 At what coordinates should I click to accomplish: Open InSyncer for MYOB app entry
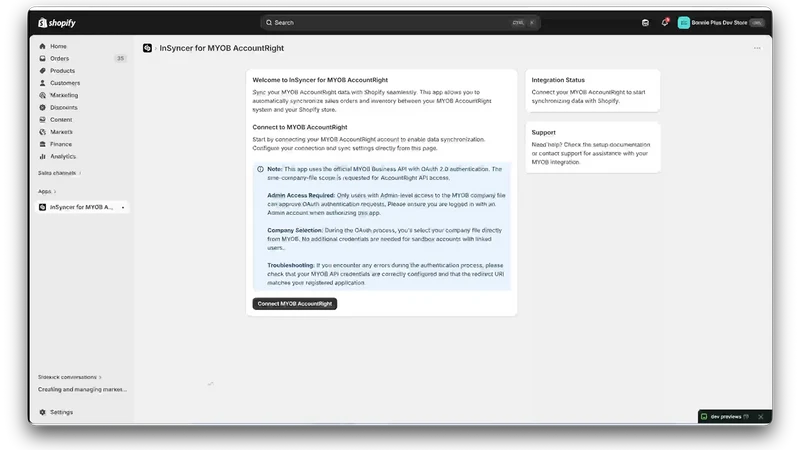[82, 207]
